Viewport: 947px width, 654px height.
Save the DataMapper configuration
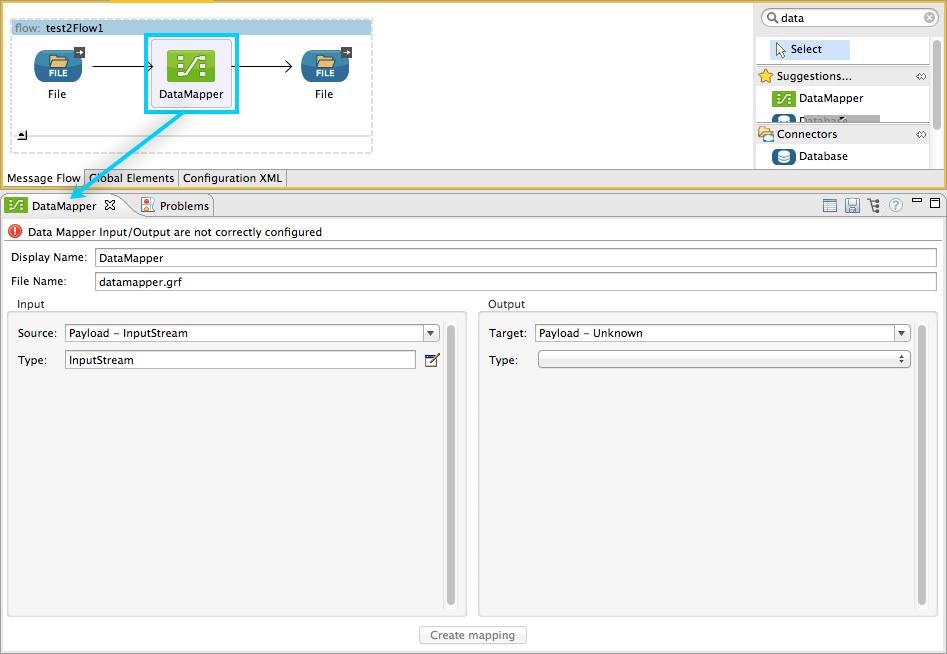click(851, 204)
